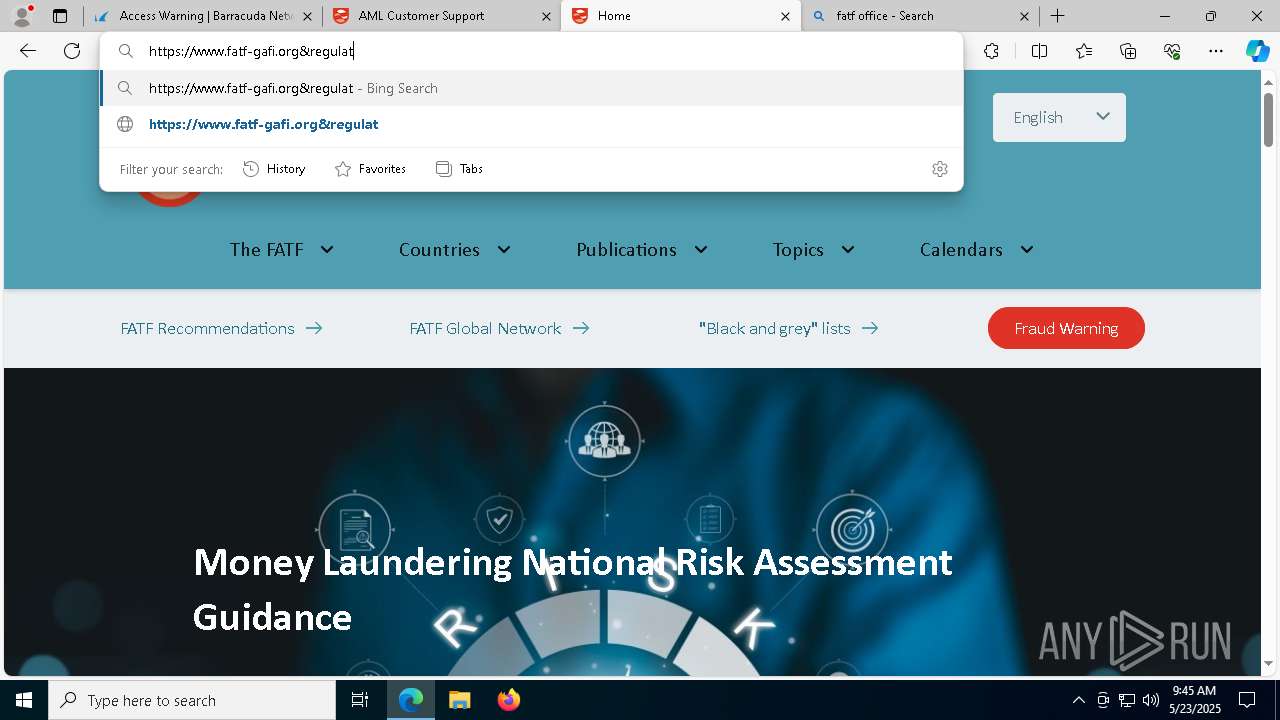
Task: Open Settings and more ellipsis
Action: pyautogui.click(x=1216, y=51)
